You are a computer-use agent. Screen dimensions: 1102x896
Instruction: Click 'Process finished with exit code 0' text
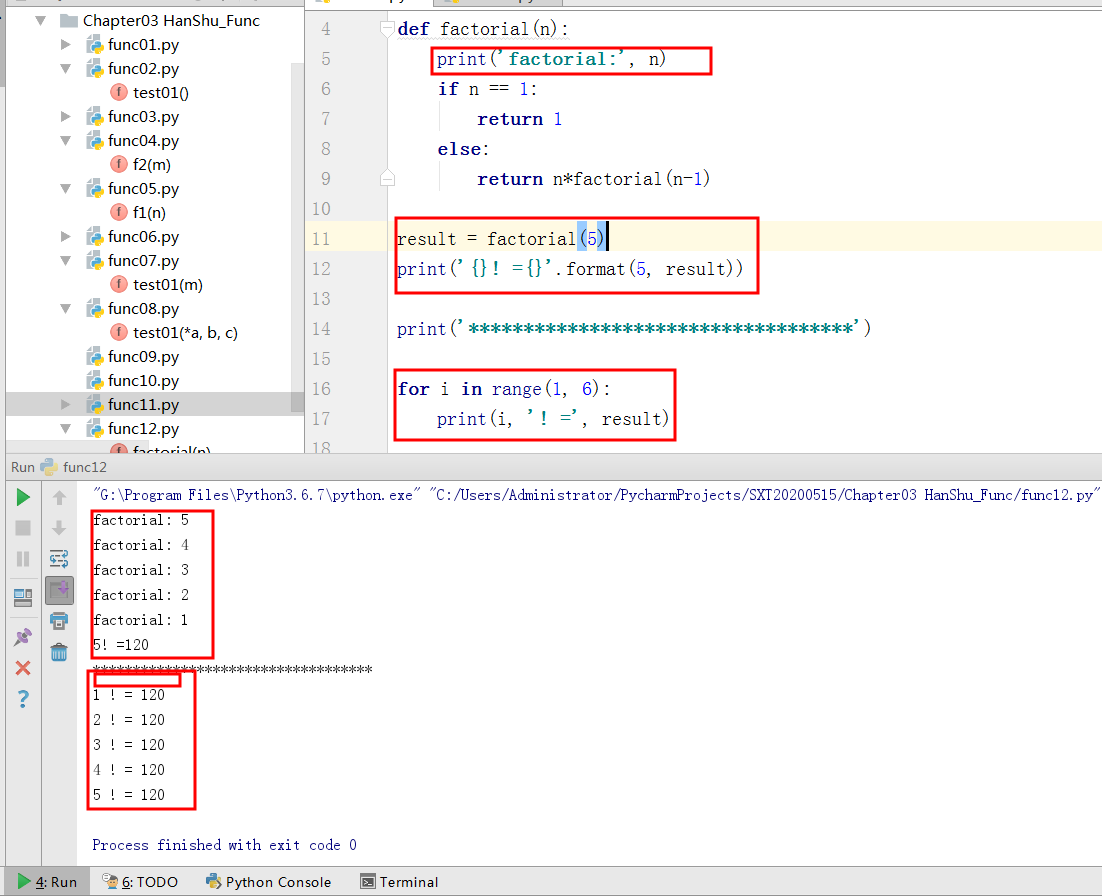click(224, 845)
